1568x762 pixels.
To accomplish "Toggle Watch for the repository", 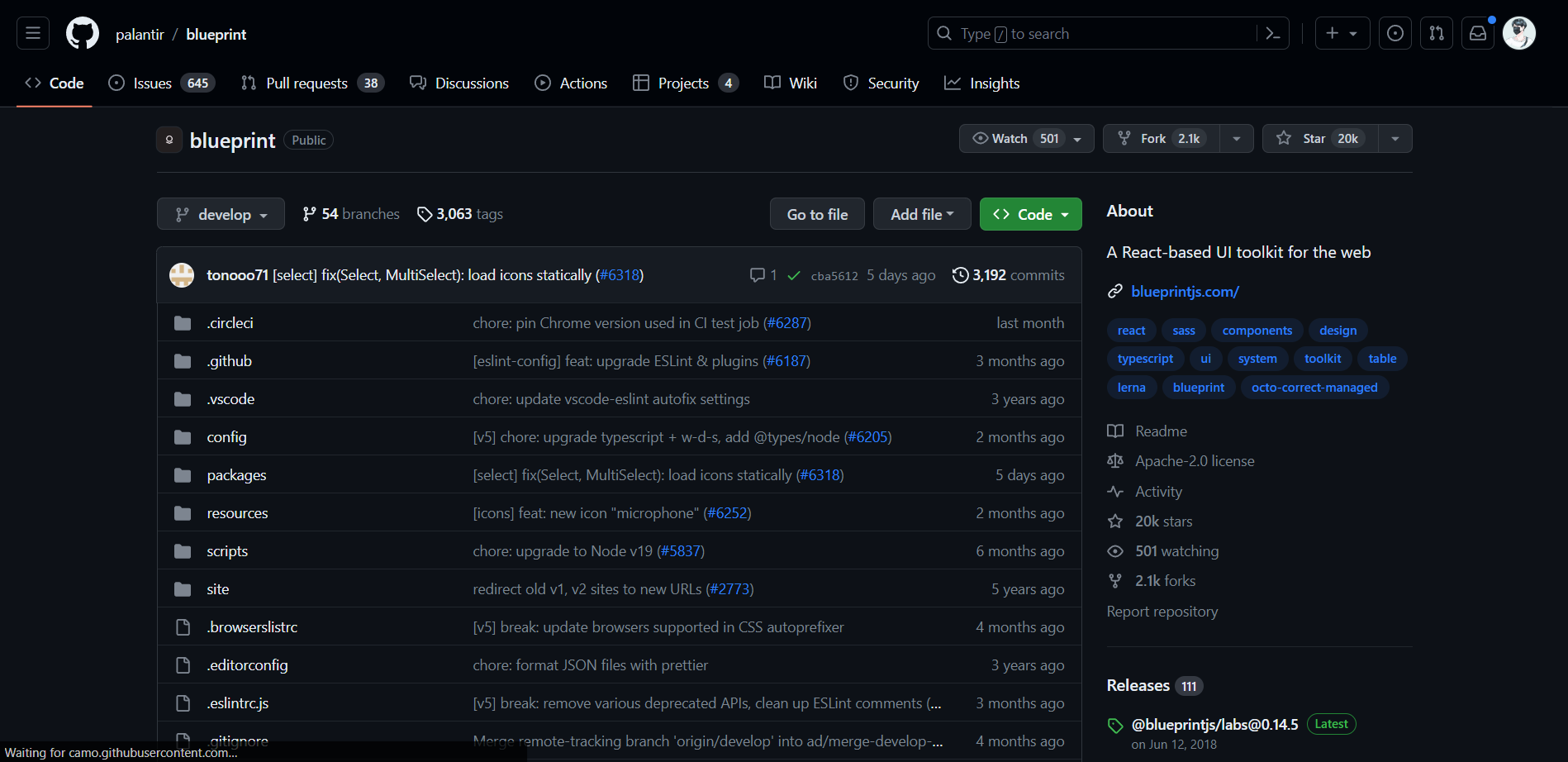I will (x=1016, y=139).
